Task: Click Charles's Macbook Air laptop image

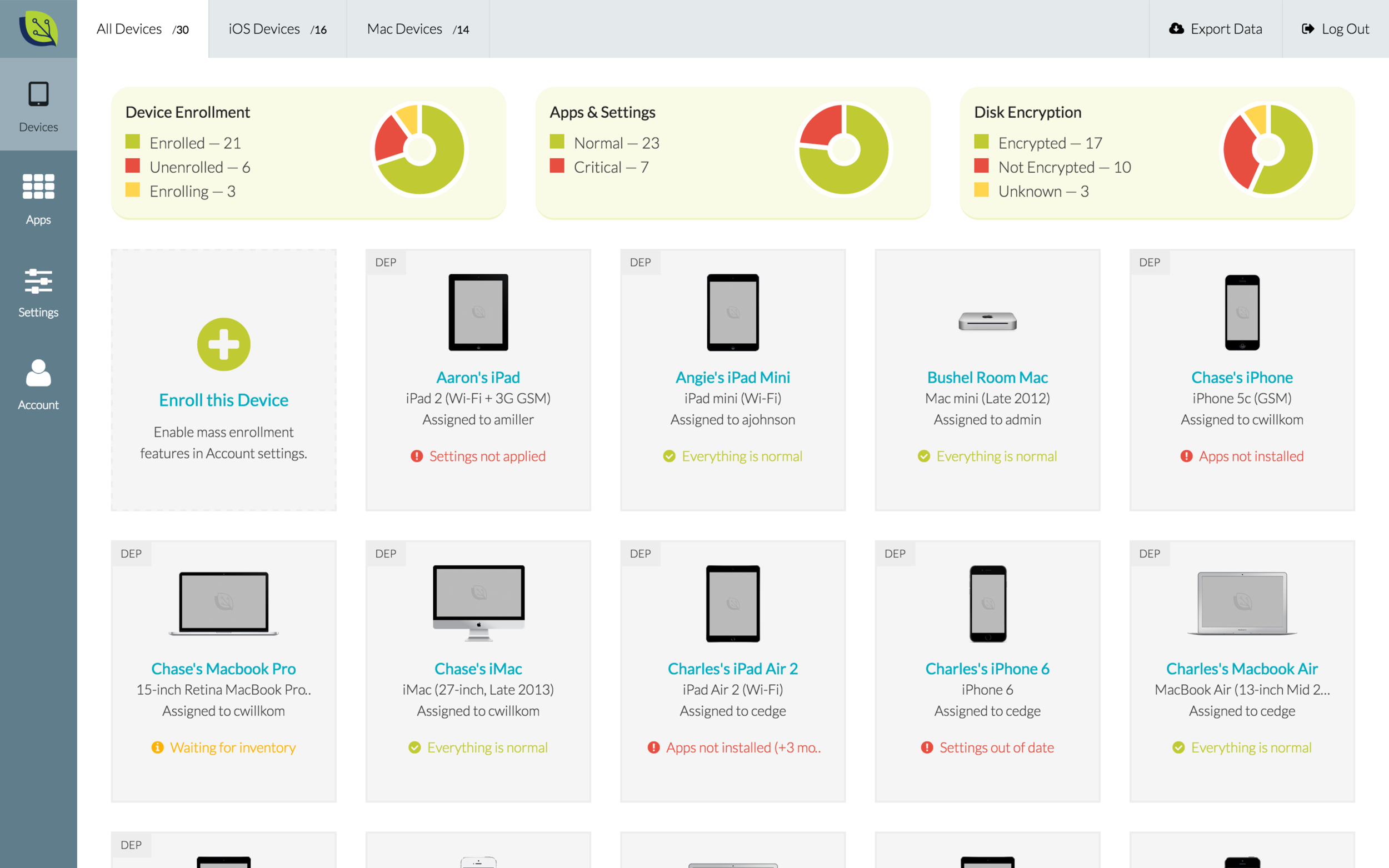Action: [x=1242, y=603]
